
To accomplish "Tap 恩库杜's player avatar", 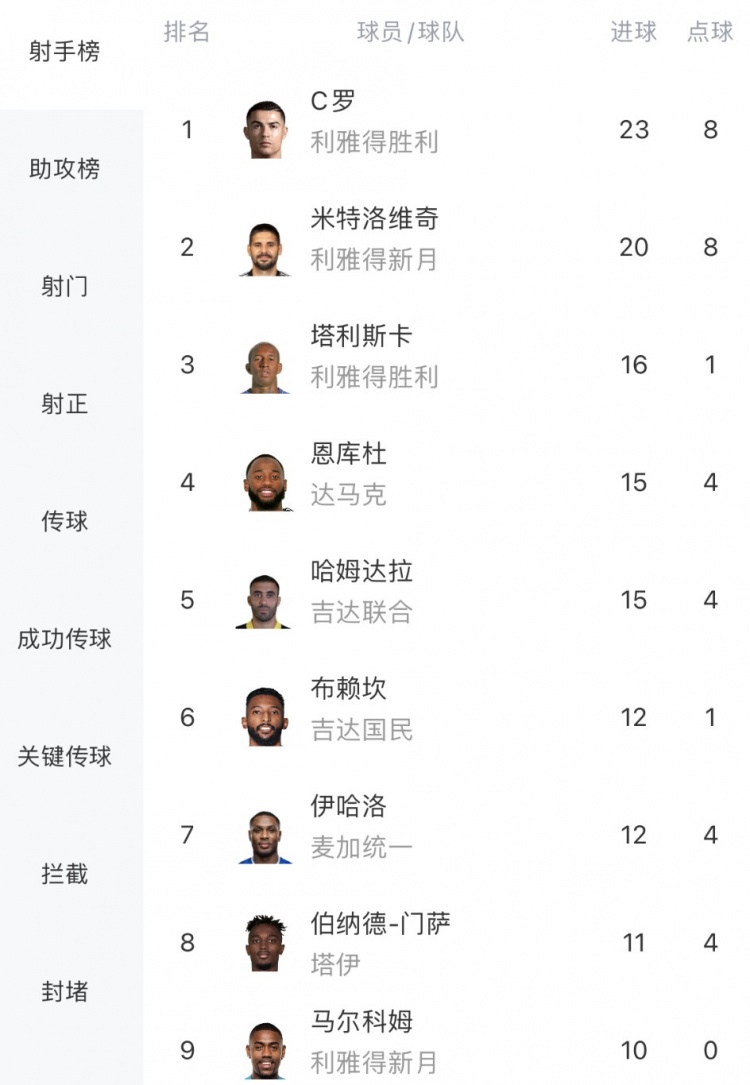I will tap(265, 483).
